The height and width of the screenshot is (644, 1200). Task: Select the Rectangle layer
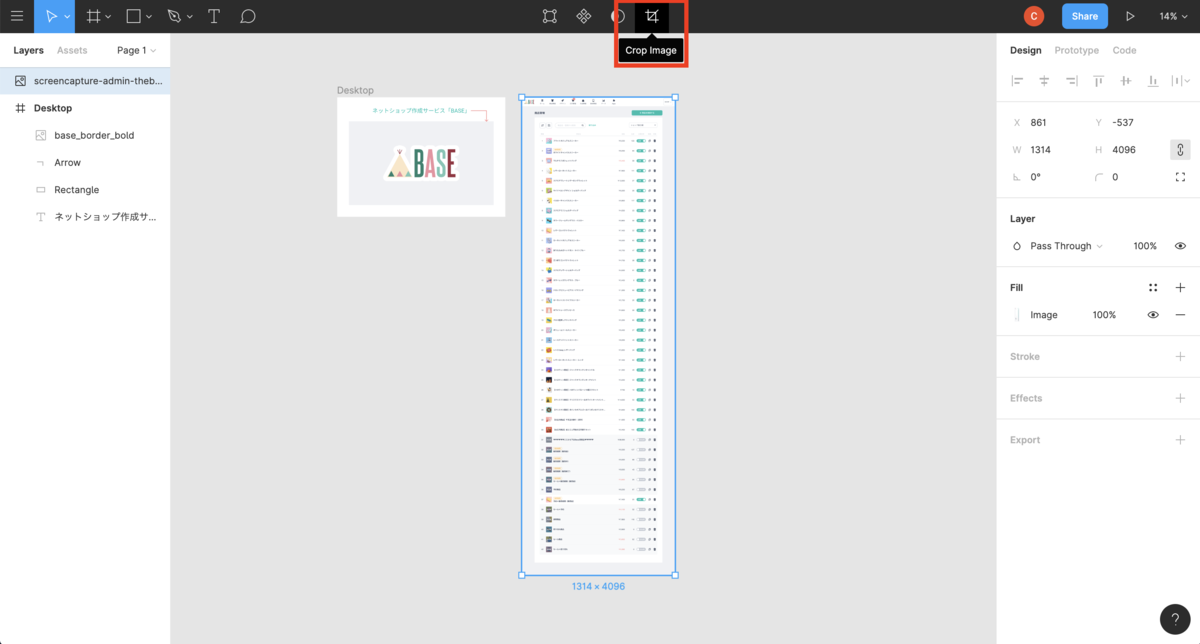85,190
